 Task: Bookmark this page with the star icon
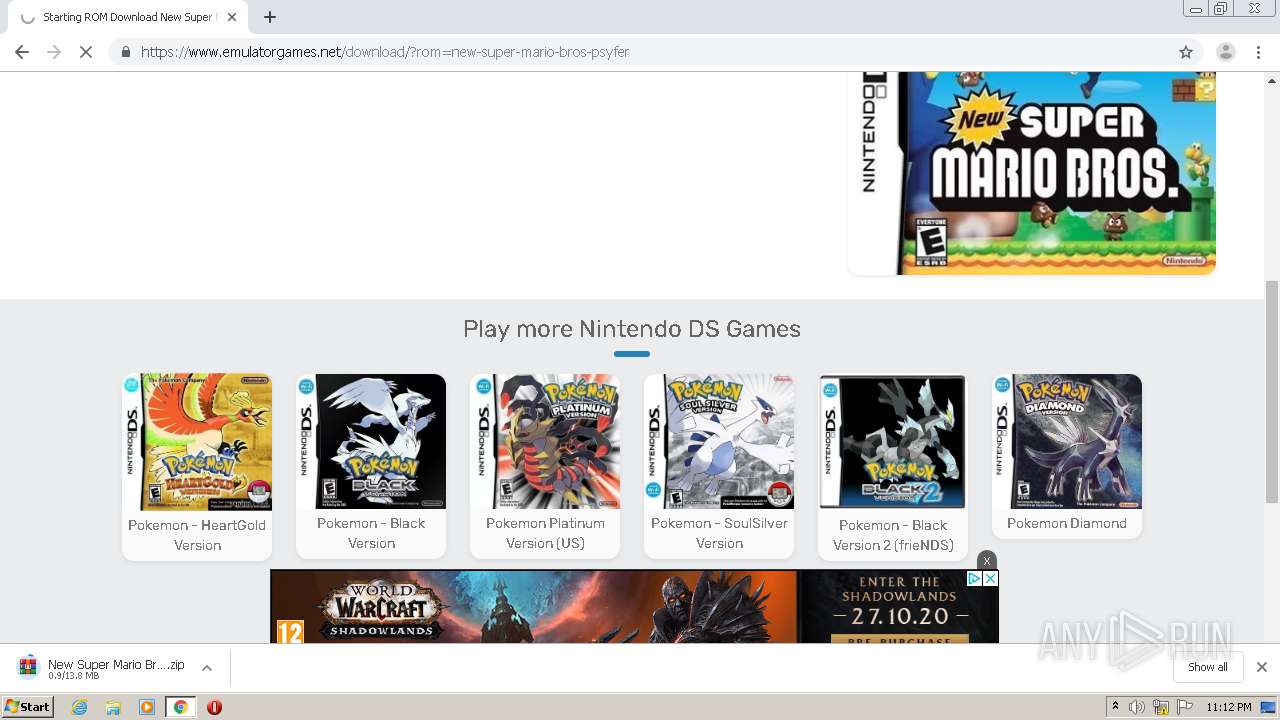(1186, 52)
